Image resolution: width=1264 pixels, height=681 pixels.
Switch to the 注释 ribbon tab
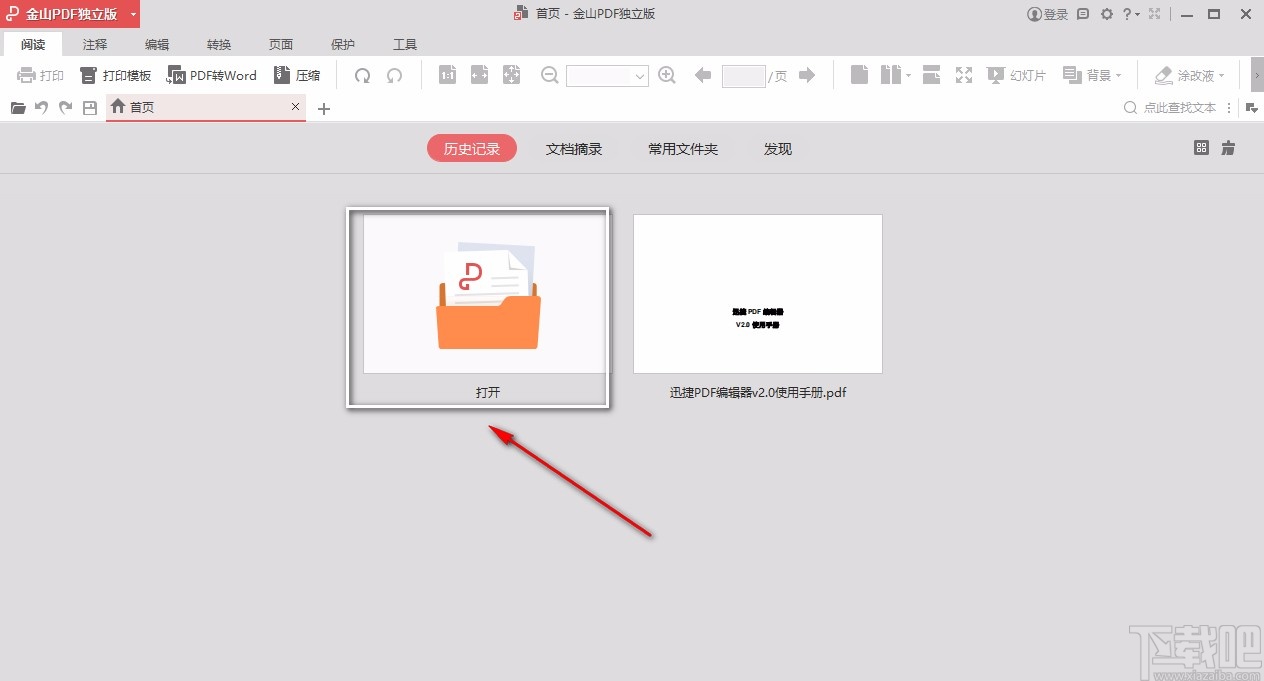pyautogui.click(x=94, y=44)
